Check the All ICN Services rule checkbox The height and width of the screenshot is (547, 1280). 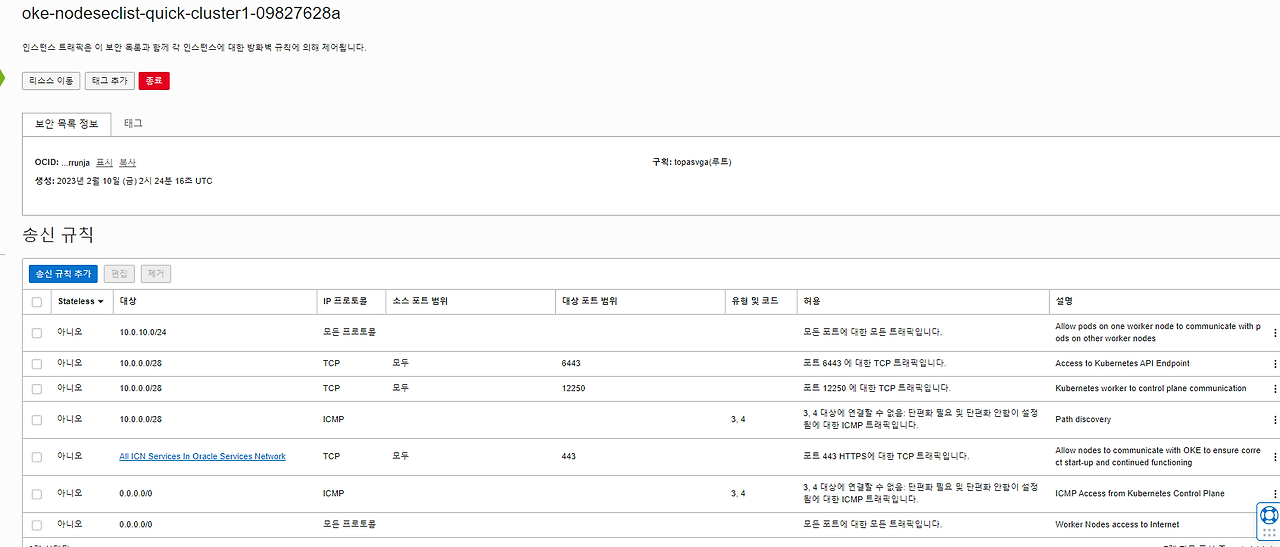pos(37,457)
